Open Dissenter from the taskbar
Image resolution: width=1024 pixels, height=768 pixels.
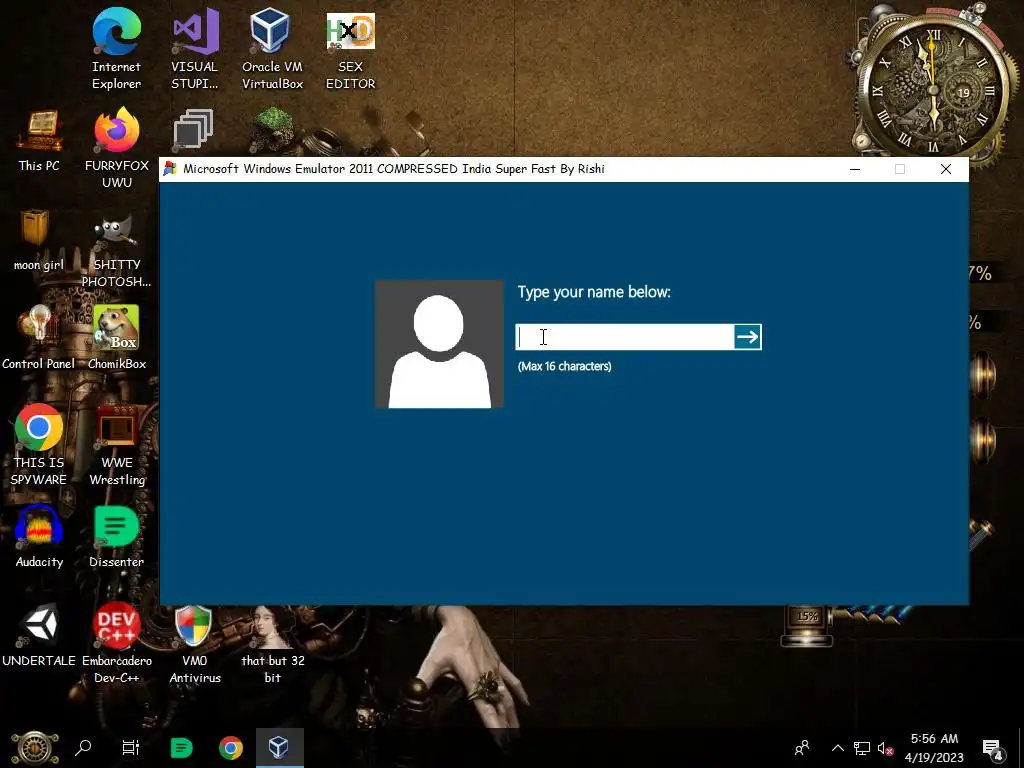[x=182, y=748]
